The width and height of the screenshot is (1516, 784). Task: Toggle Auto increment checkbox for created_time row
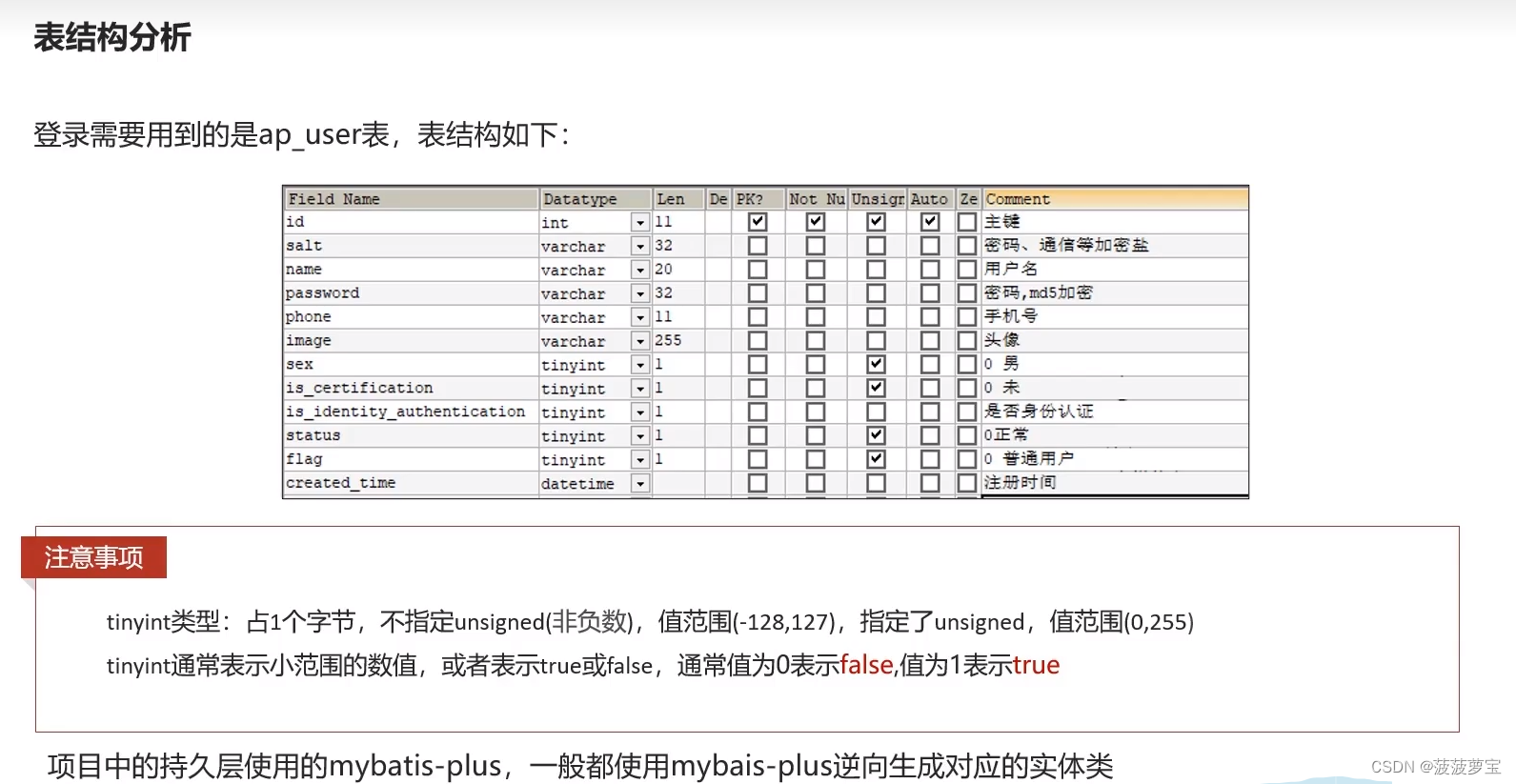(x=931, y=483)
